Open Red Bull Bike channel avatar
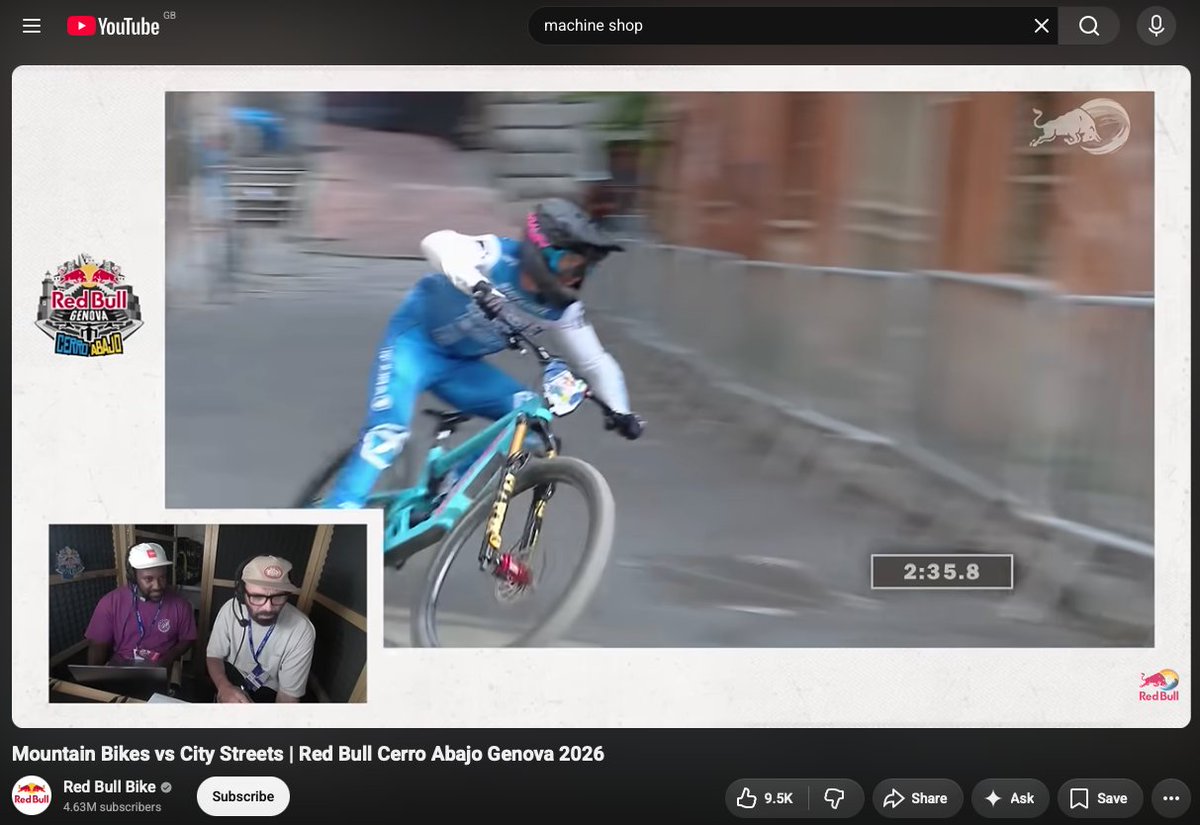The width and height of the screenshot is (1200, 825). pyautogui.click(x=32, y=796)
